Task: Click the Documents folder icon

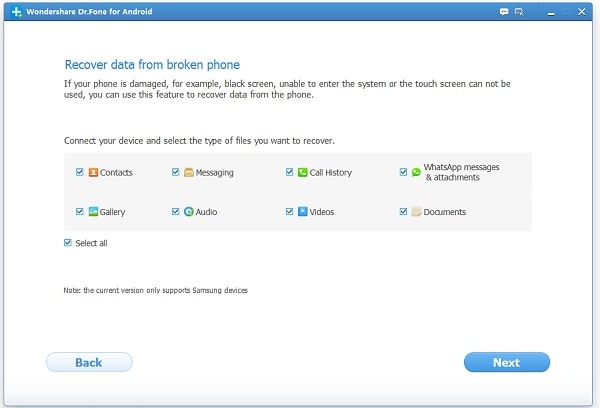Action: coord(416,212)
